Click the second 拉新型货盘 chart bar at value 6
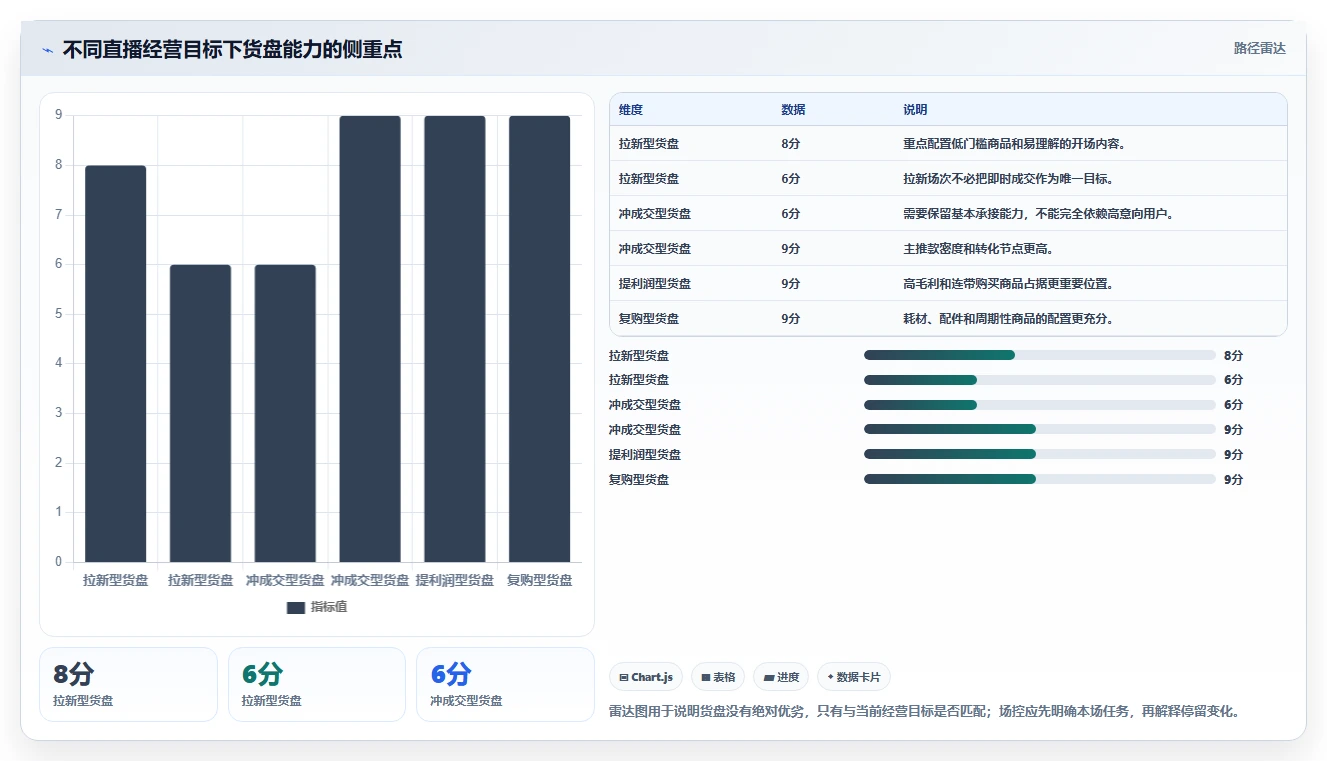This screenshot has width=1327, height=761. [x=200, y=413]
